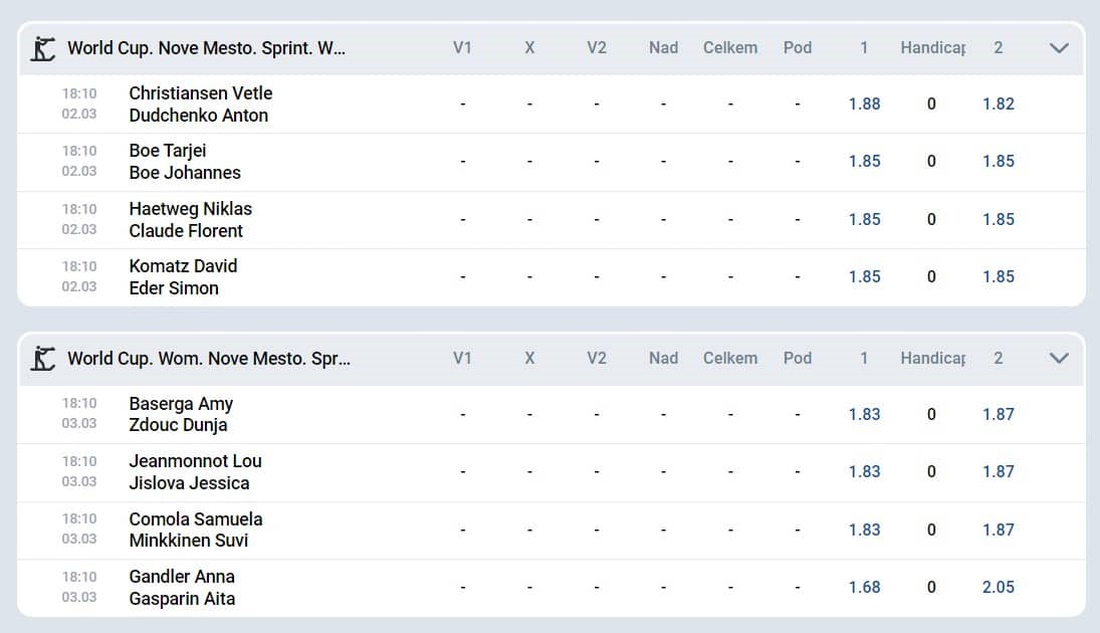Select odds 1.85 for Boe Tarjei

pos(864,162)
